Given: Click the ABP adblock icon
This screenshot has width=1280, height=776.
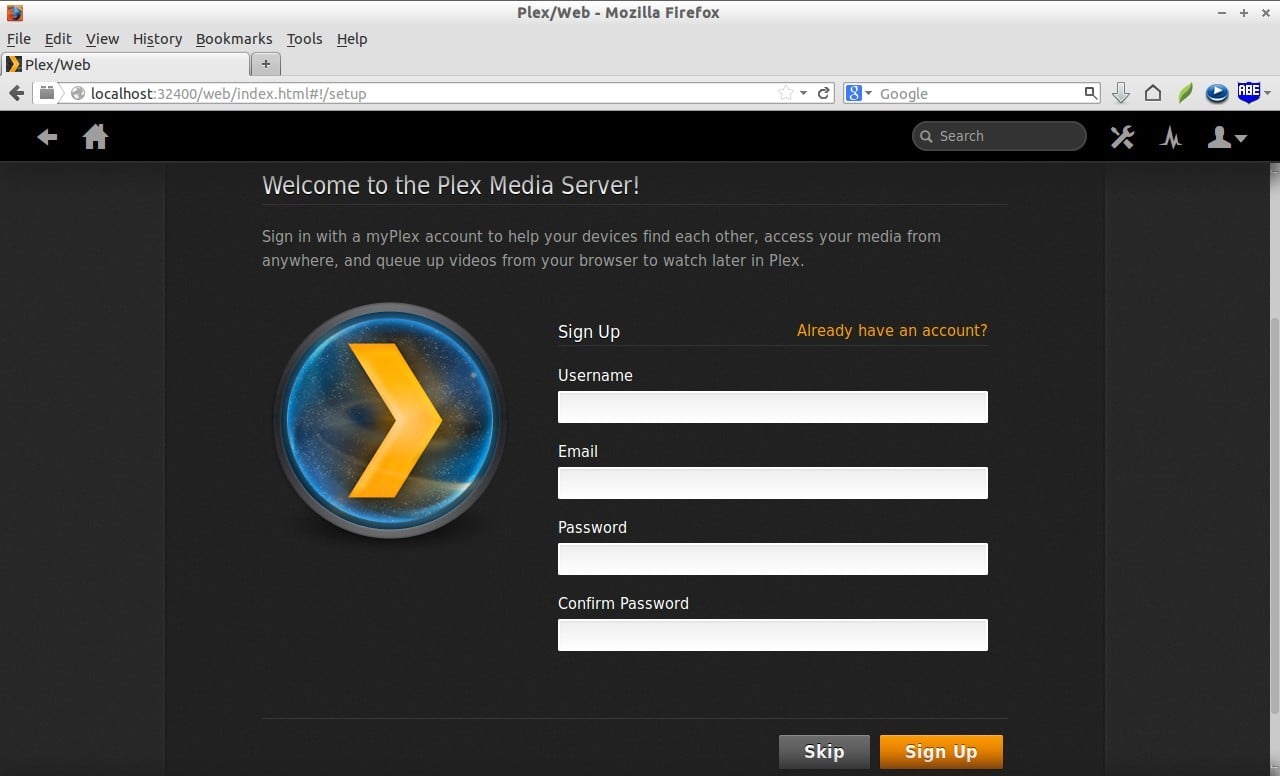Looking at the screenshot, I should click(1248, 92).
